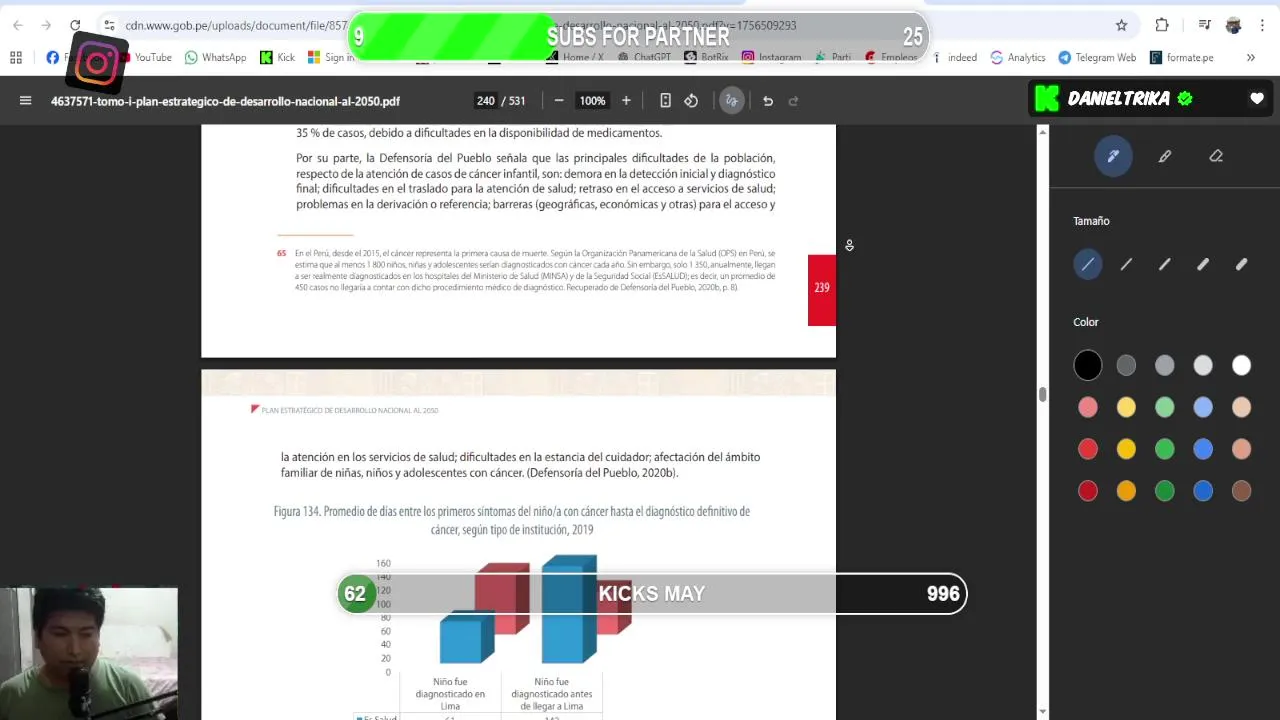Choose the second pen size
The image size is (1280, 720).
pyautogui.click(x=1126, y=264)
